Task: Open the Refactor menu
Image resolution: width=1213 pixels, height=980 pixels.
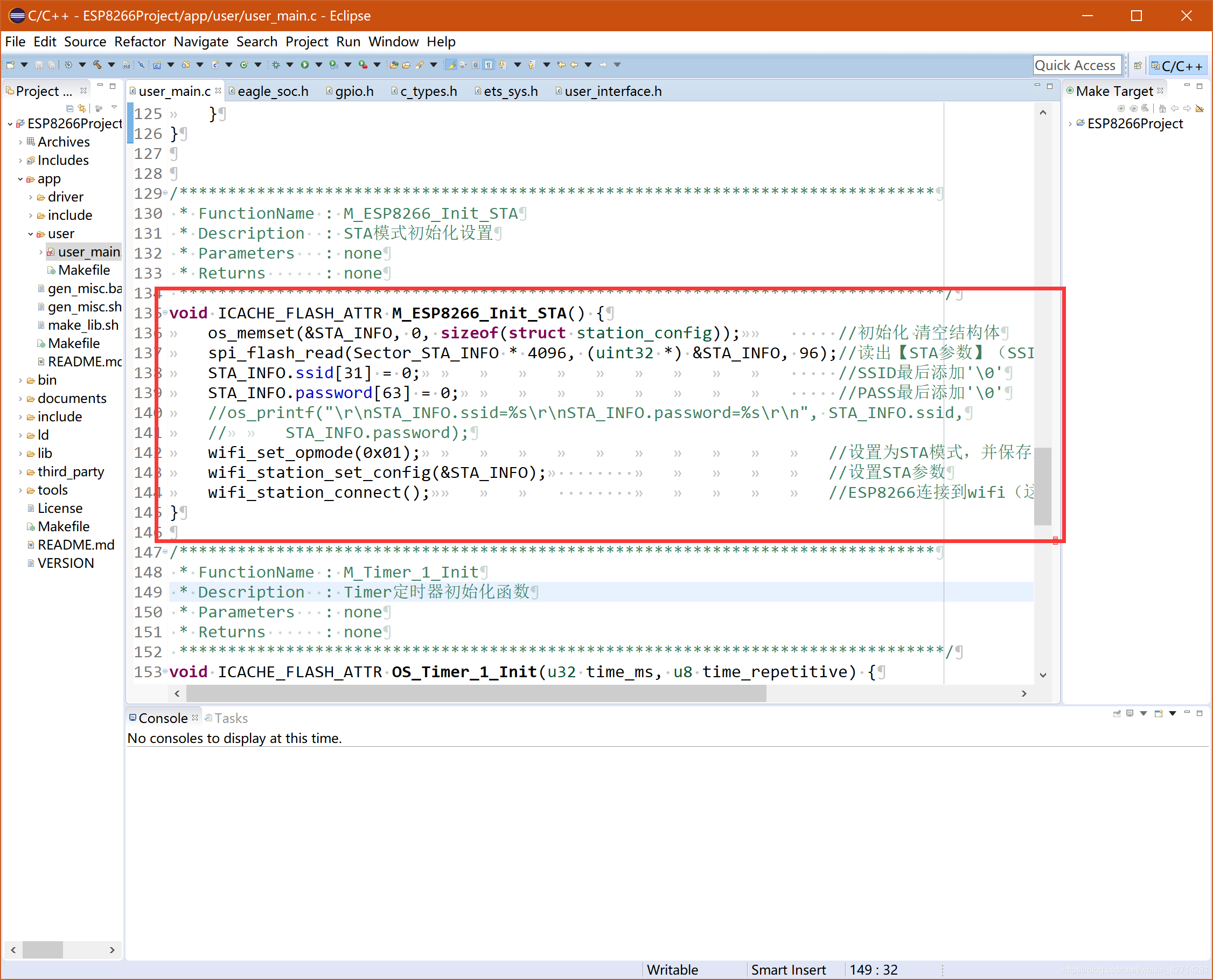Action: click(x=140, y=42)
